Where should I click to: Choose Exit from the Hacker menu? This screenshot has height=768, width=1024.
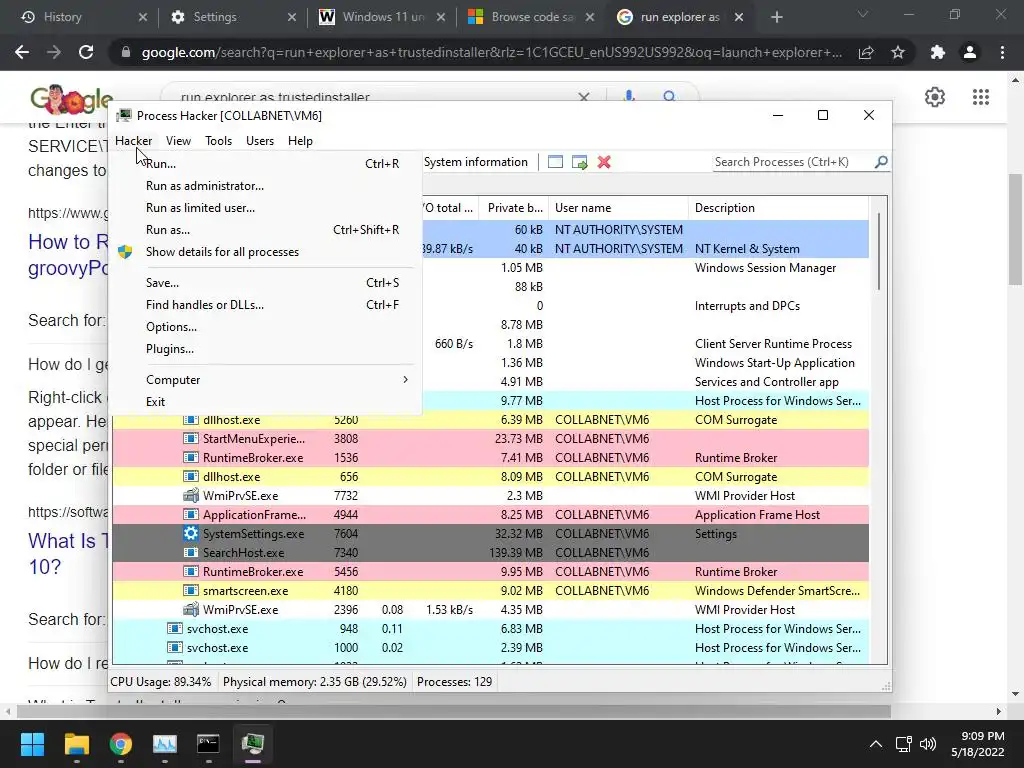pos(264,402)
